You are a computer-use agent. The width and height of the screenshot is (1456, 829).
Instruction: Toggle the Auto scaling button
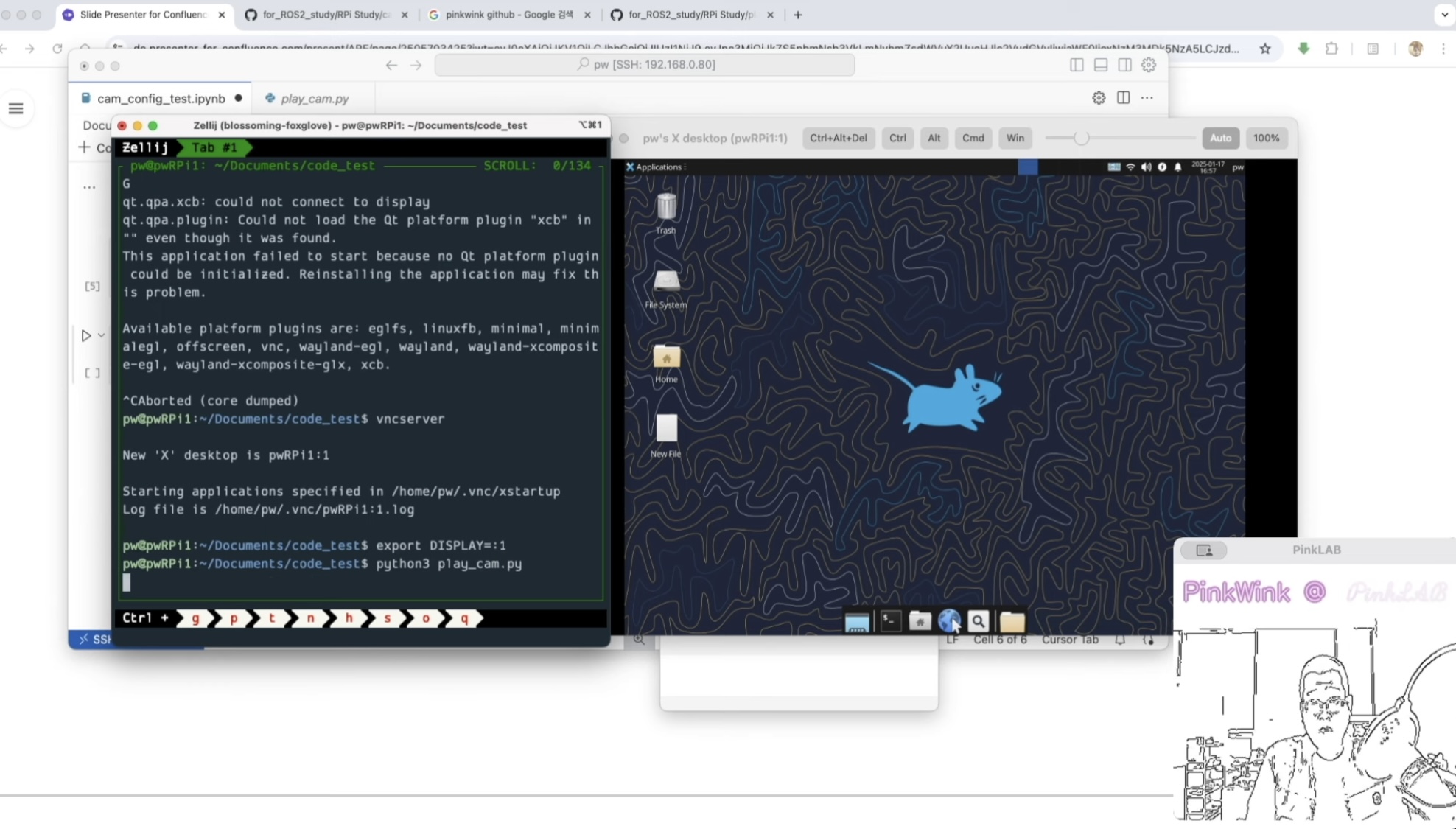[1220, 138]
